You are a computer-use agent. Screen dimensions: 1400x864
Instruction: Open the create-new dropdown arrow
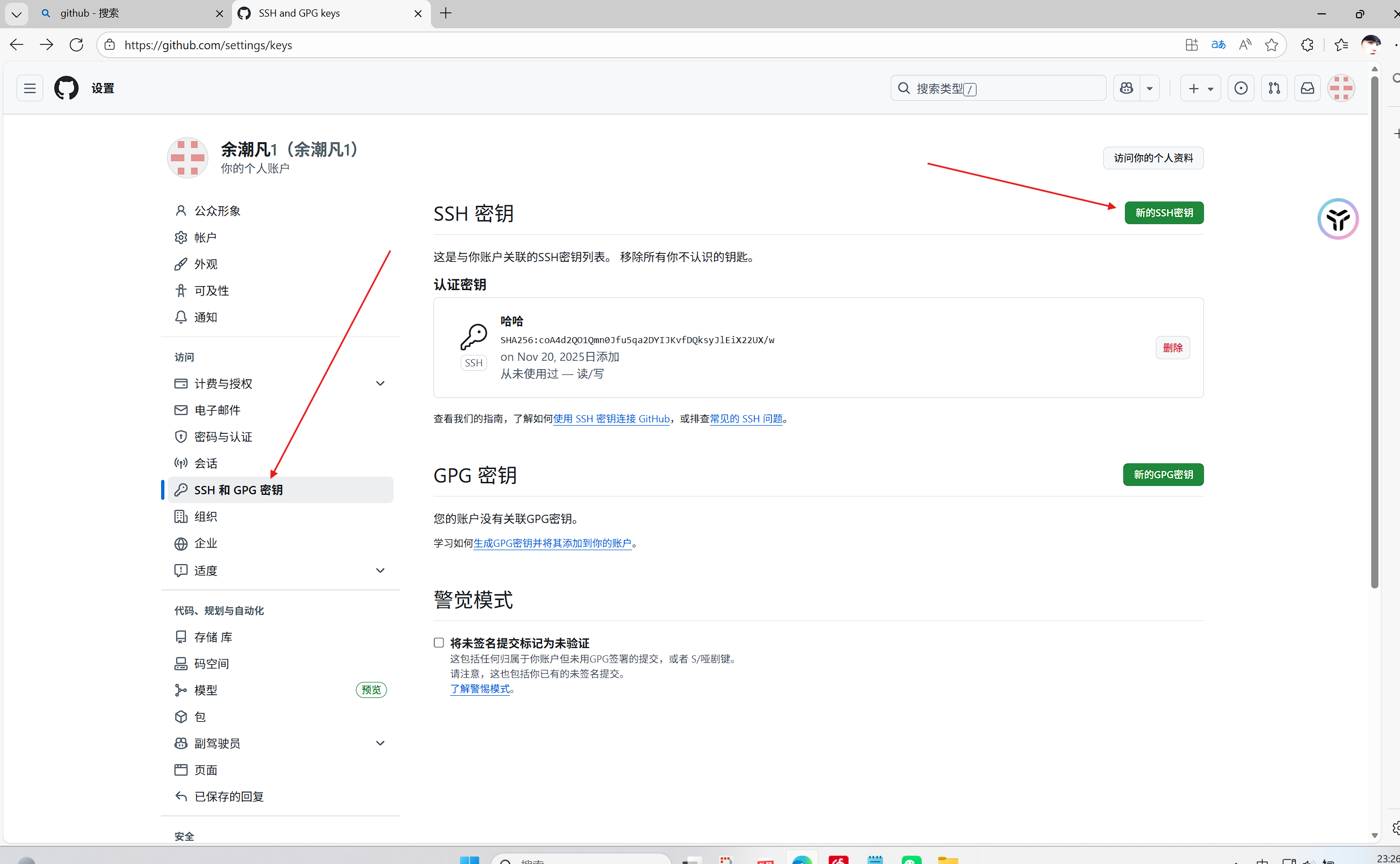tap(1210, 87)
